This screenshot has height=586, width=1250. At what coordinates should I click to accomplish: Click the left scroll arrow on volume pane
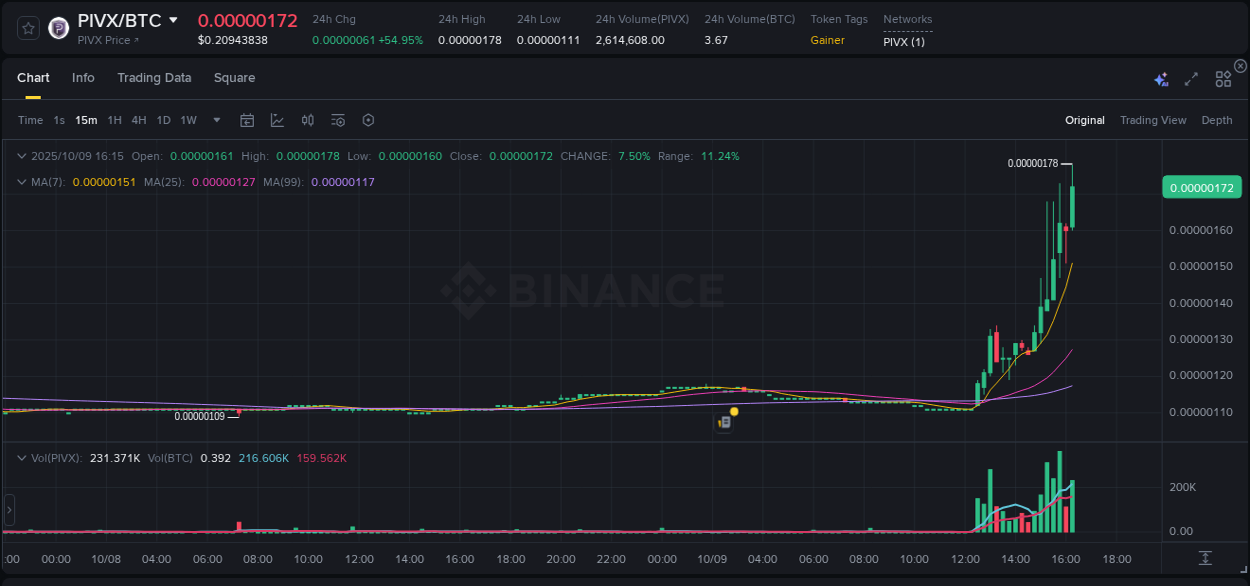(9, 510)
